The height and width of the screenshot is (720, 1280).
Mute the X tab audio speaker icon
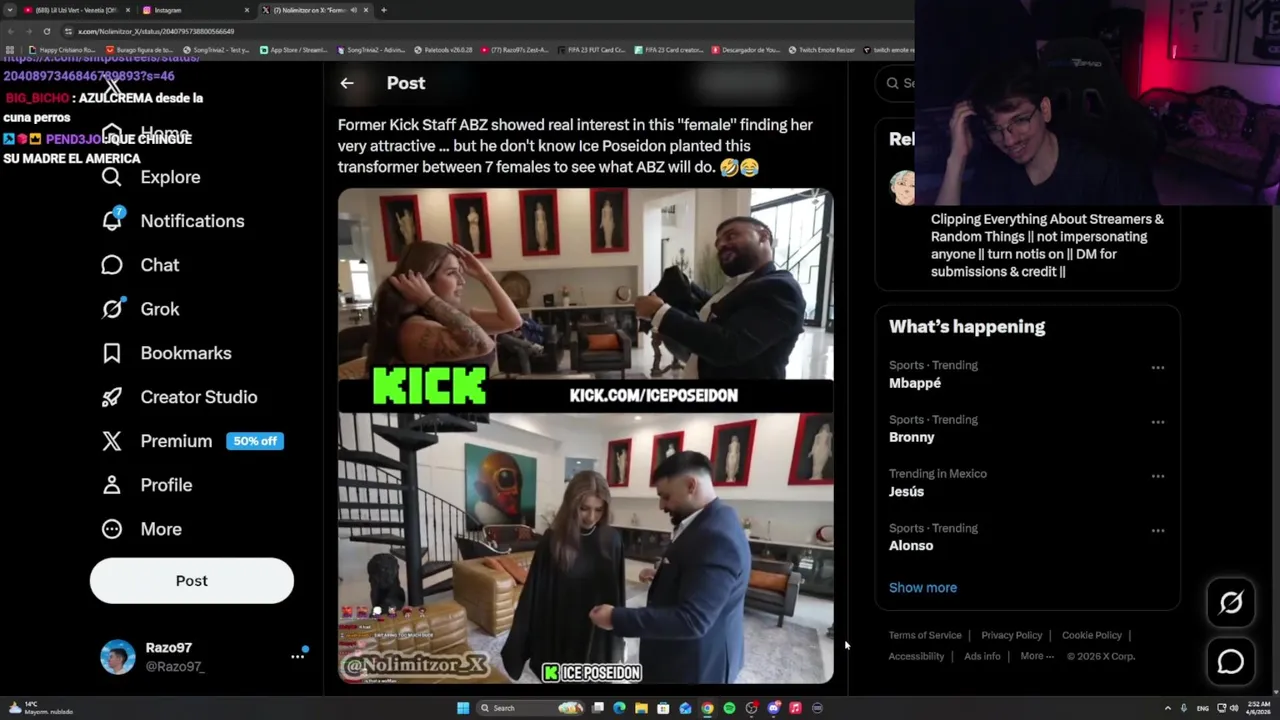pos(354,10)
